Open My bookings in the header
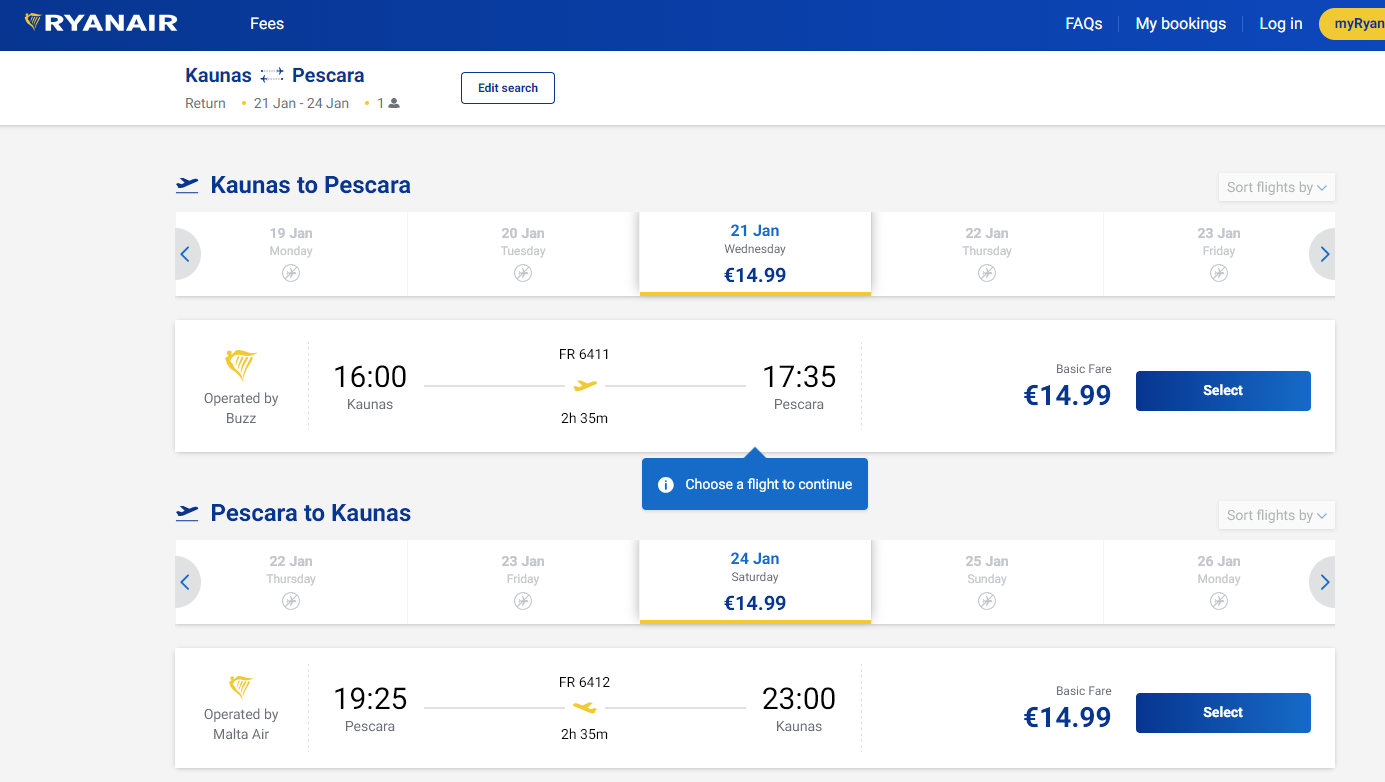Viewport: 1385px width, 782px height. 1180,24
